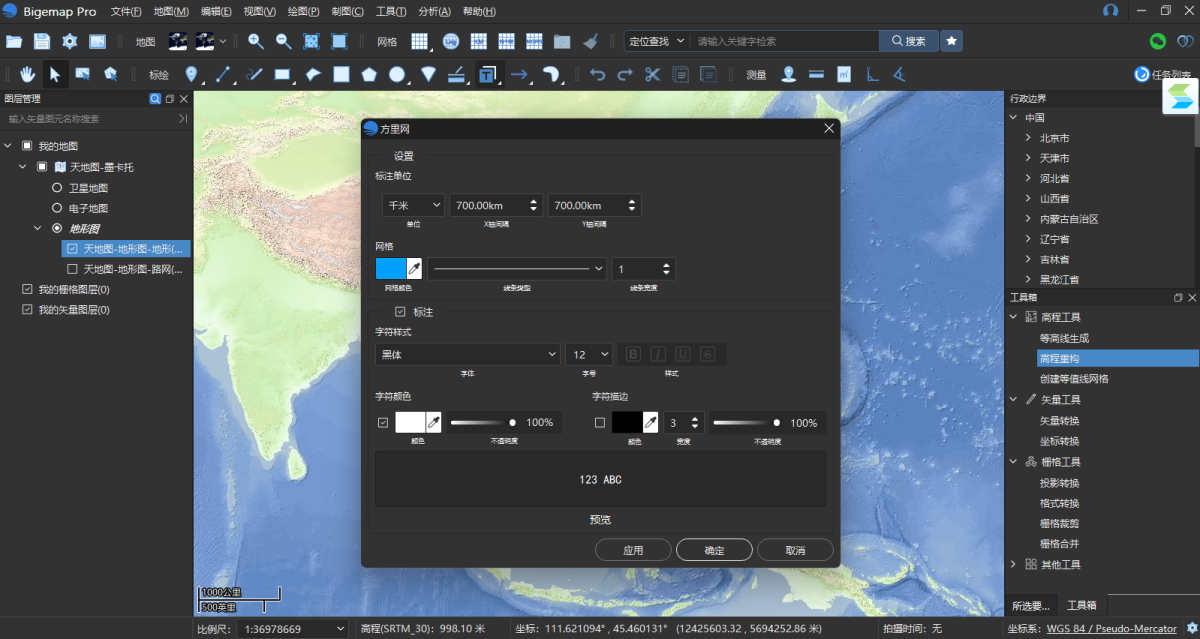
Task: Select the pentagon polygon drawing tool
Action: click(369, 74)
